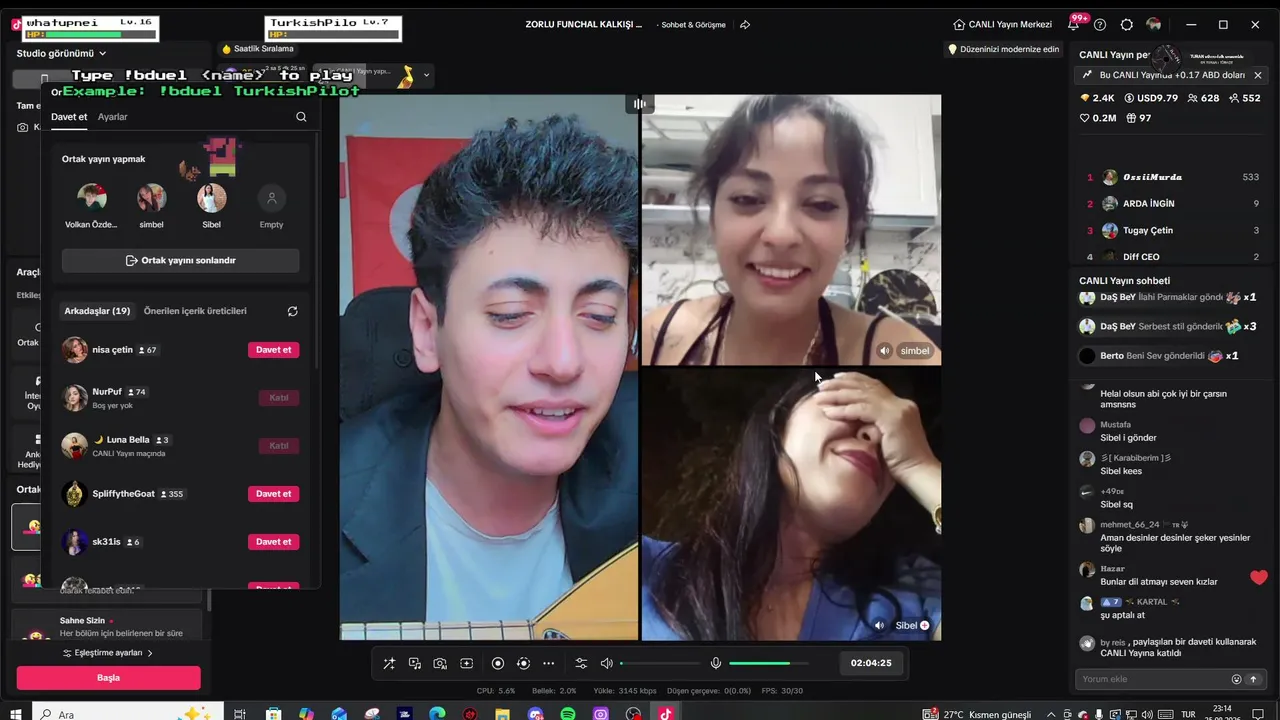Screen dimensions: 1280x720
Task: Click the share arrow next to Sohbet & Görüşme
Action: tap(745, 24)
